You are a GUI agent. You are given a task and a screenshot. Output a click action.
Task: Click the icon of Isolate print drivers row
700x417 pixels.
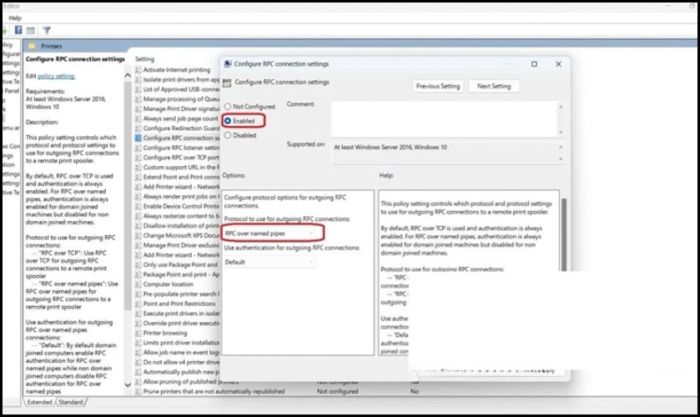[138, 79]
